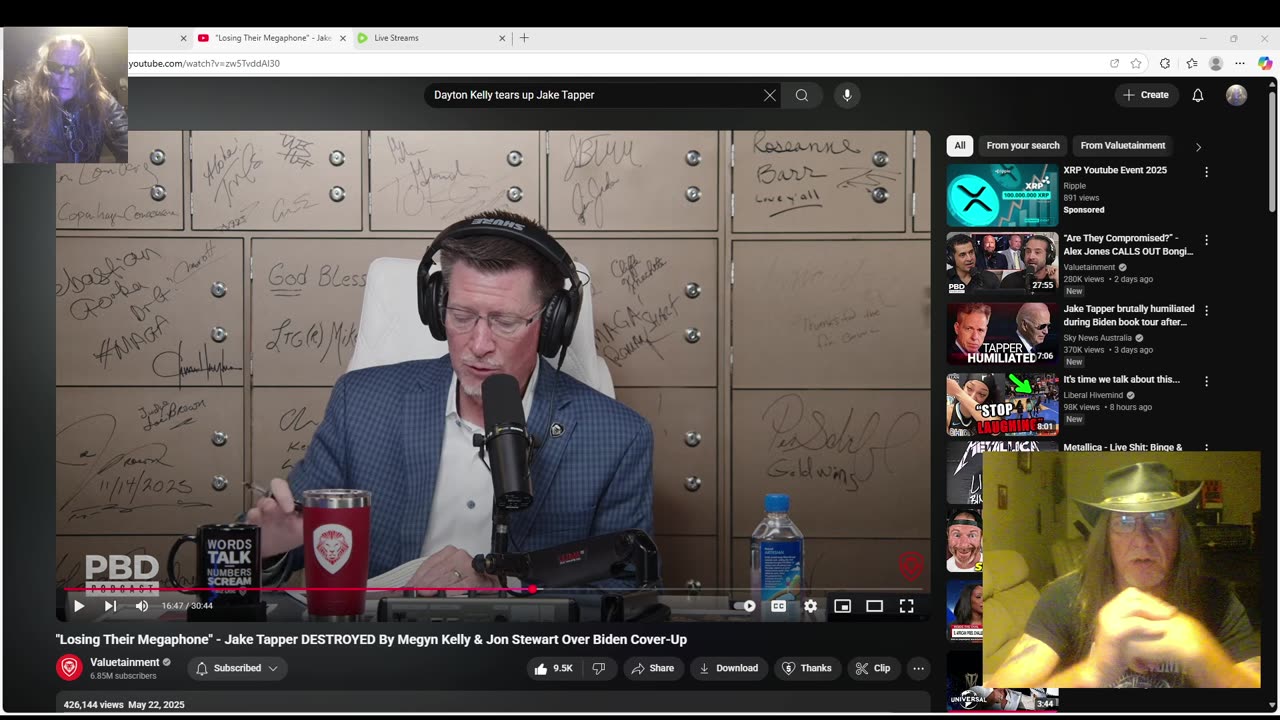This screenshot has height=720, width=1280.
Task: Send Thanks to the creator
Action: click(x=807, y=668)
